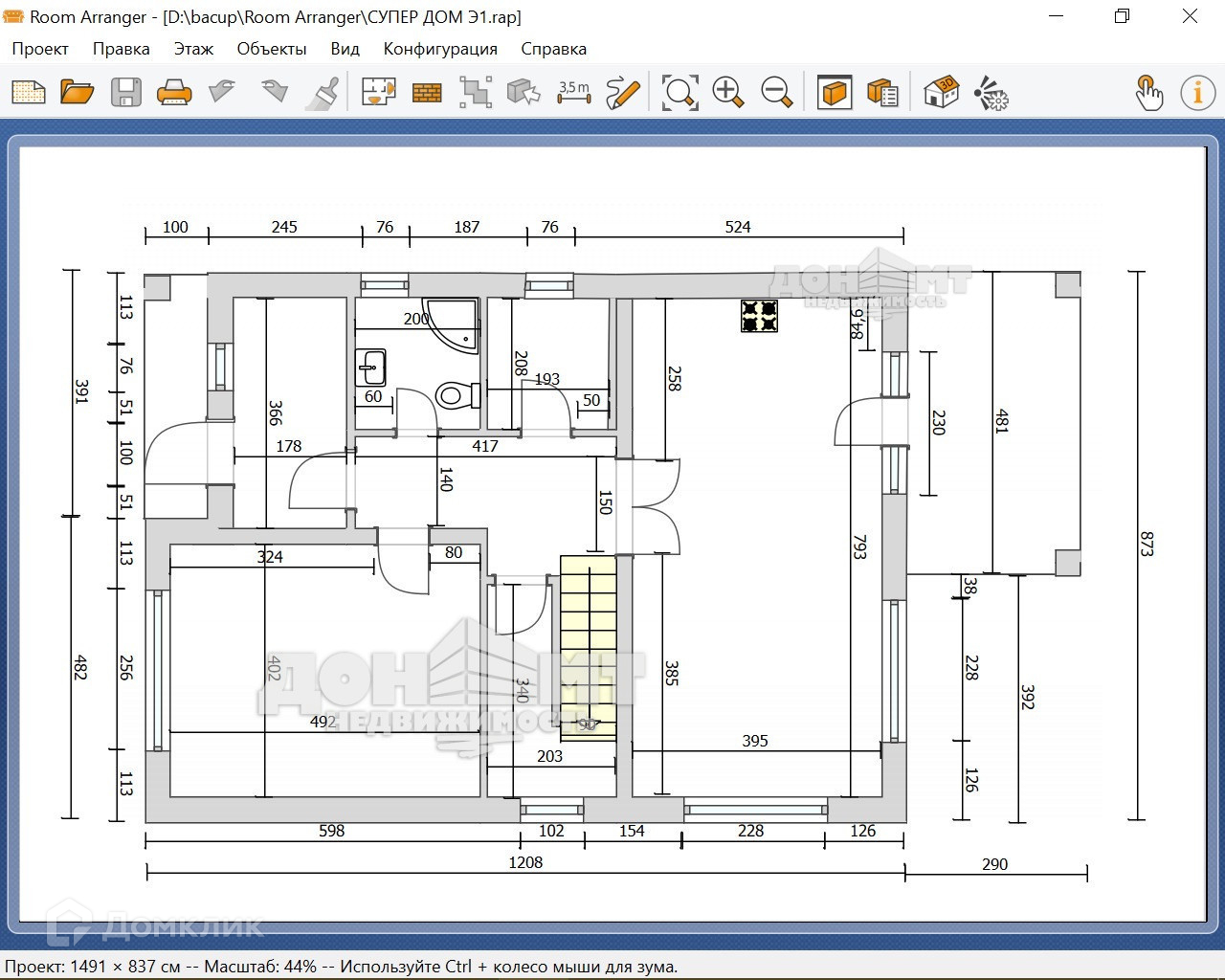Open the 3D house view
Viewport: 1225px width, 980px height.
[942, 93]
